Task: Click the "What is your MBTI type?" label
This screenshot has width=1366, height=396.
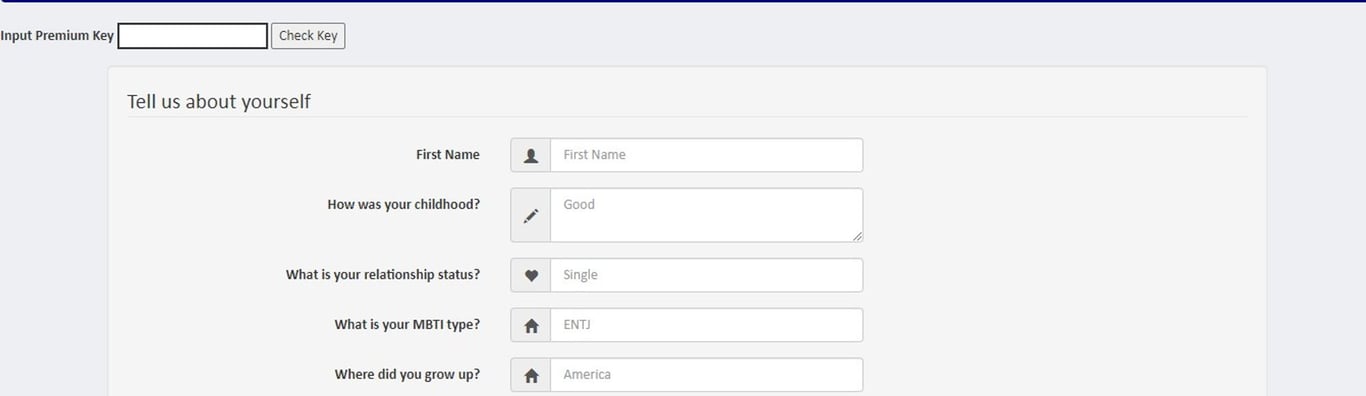Action: click(407, 324)
